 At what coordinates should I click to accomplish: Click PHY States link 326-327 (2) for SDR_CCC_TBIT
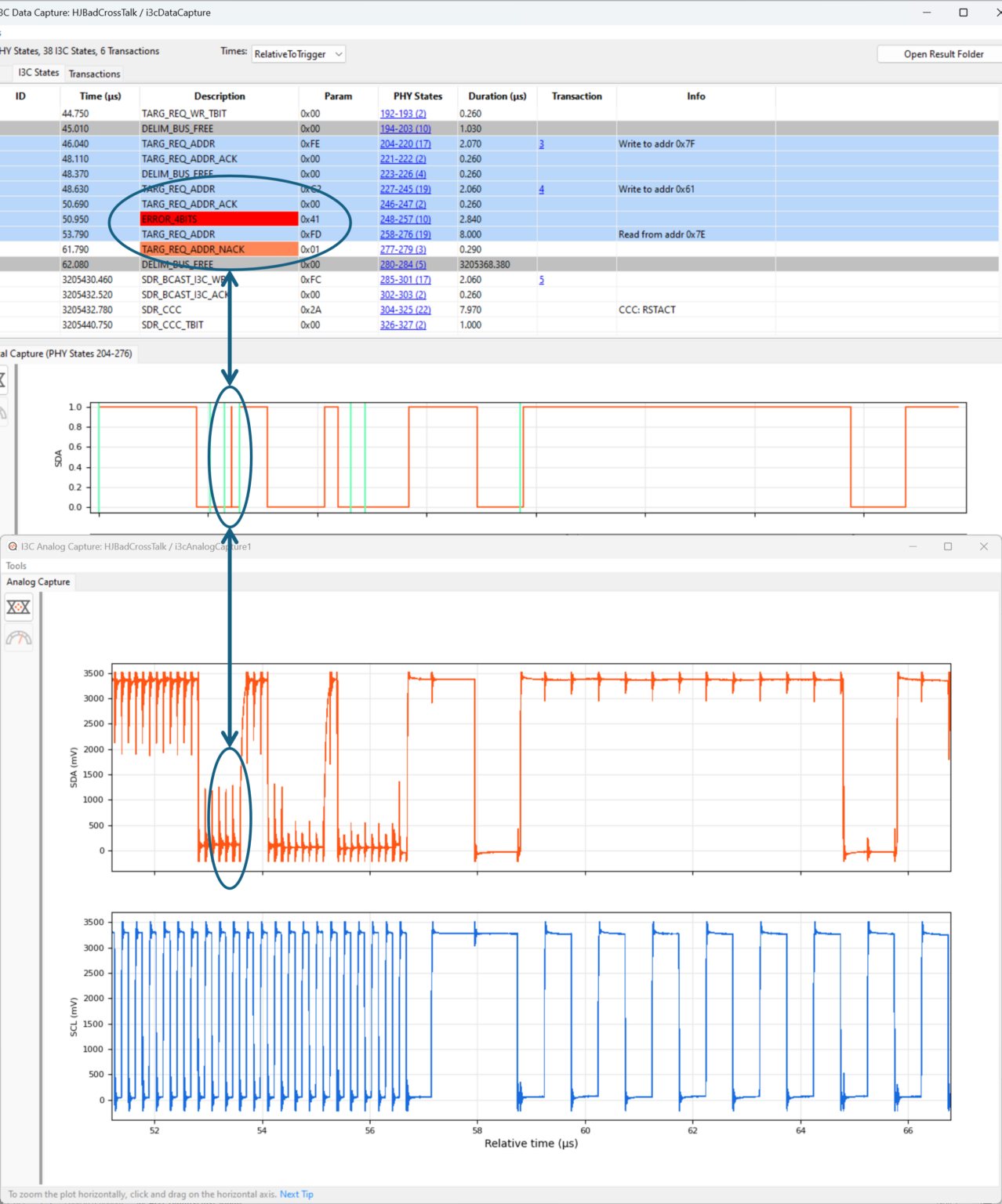(402, 325)
